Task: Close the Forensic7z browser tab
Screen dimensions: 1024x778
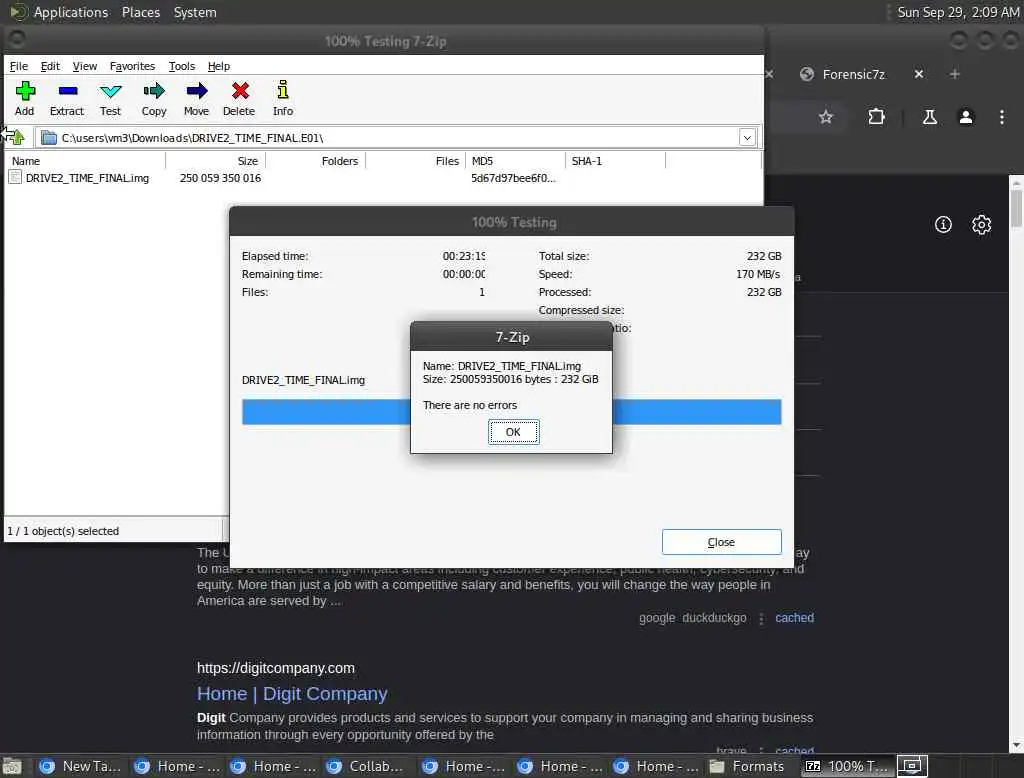Action: click(x=919, y=74)
